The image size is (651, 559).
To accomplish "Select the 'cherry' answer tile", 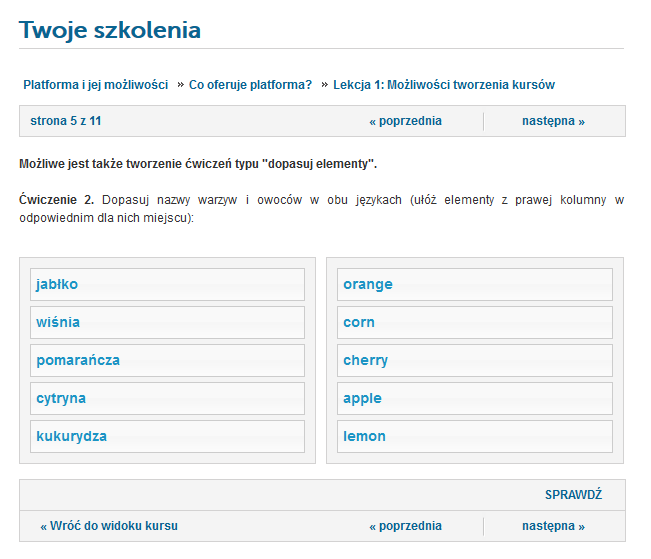I will 475,360.
